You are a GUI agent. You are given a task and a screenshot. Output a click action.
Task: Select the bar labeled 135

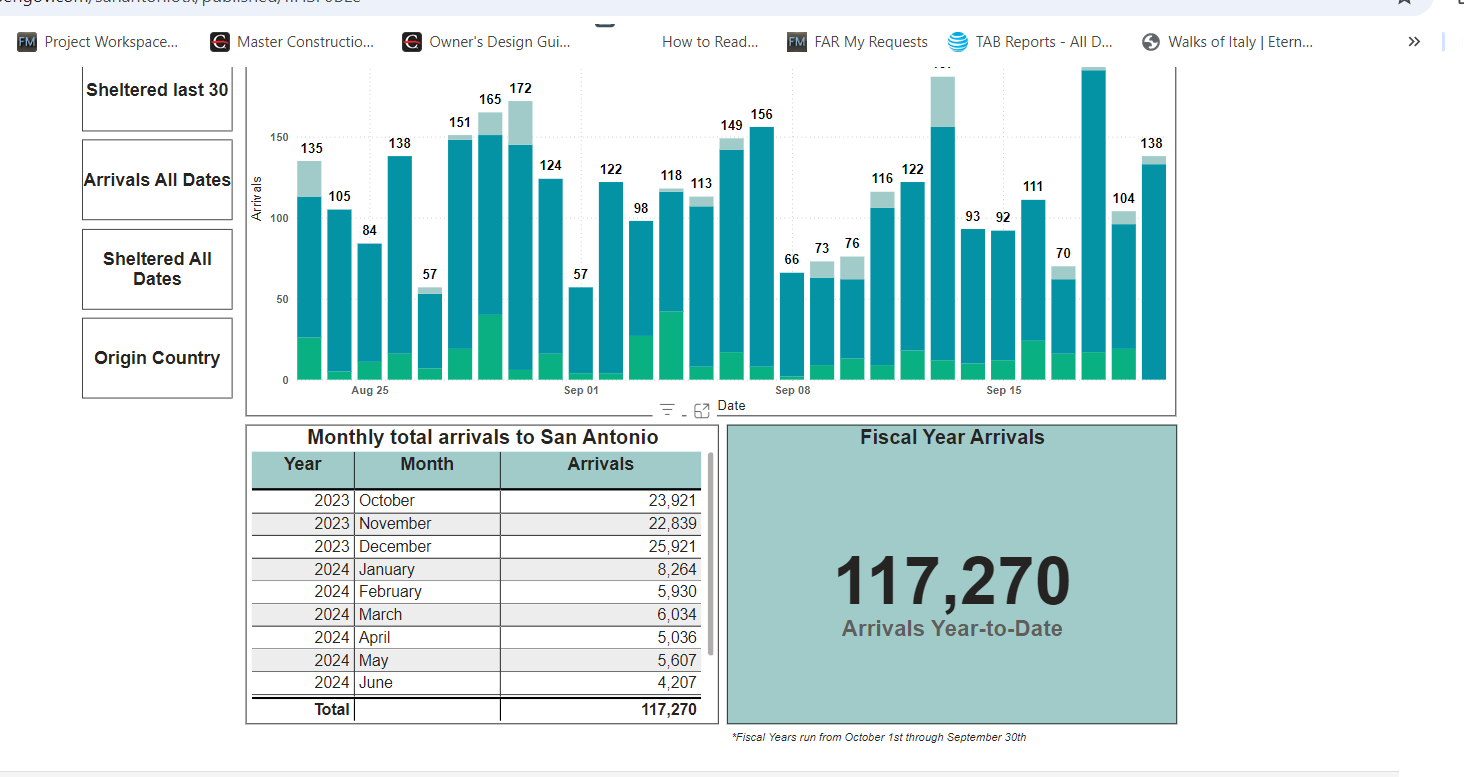(x=310, y=270)
